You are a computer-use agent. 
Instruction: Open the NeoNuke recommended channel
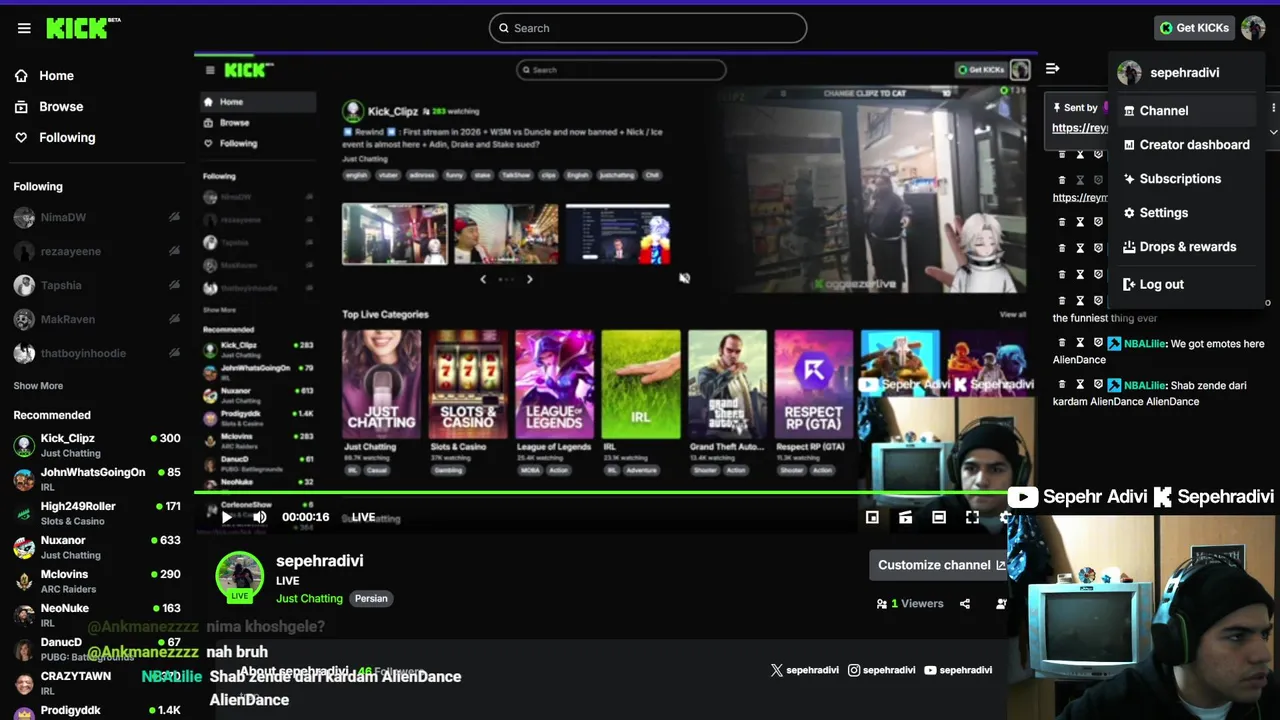coord(96,615)
